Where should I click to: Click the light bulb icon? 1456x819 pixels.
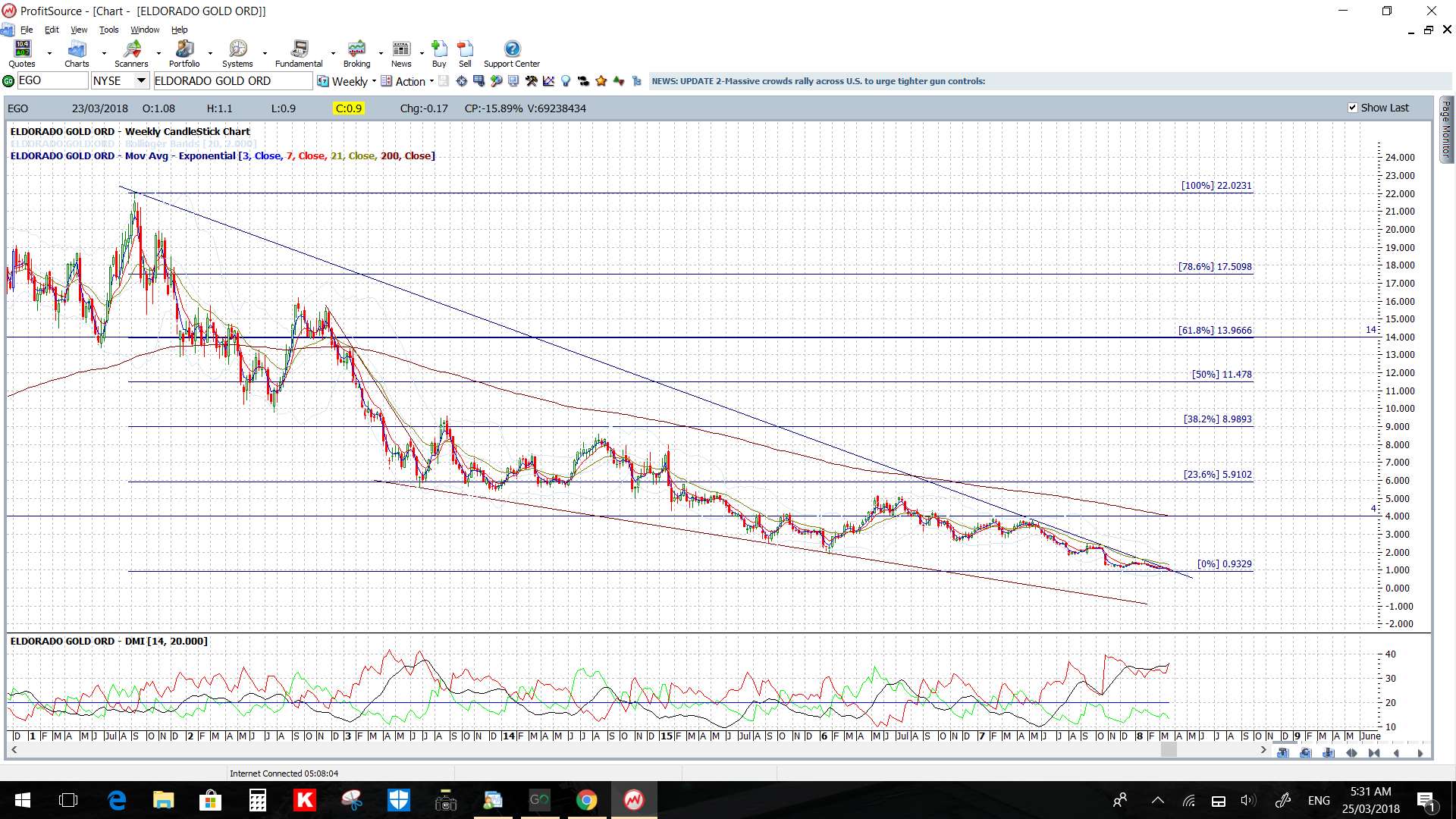point(565,81)
